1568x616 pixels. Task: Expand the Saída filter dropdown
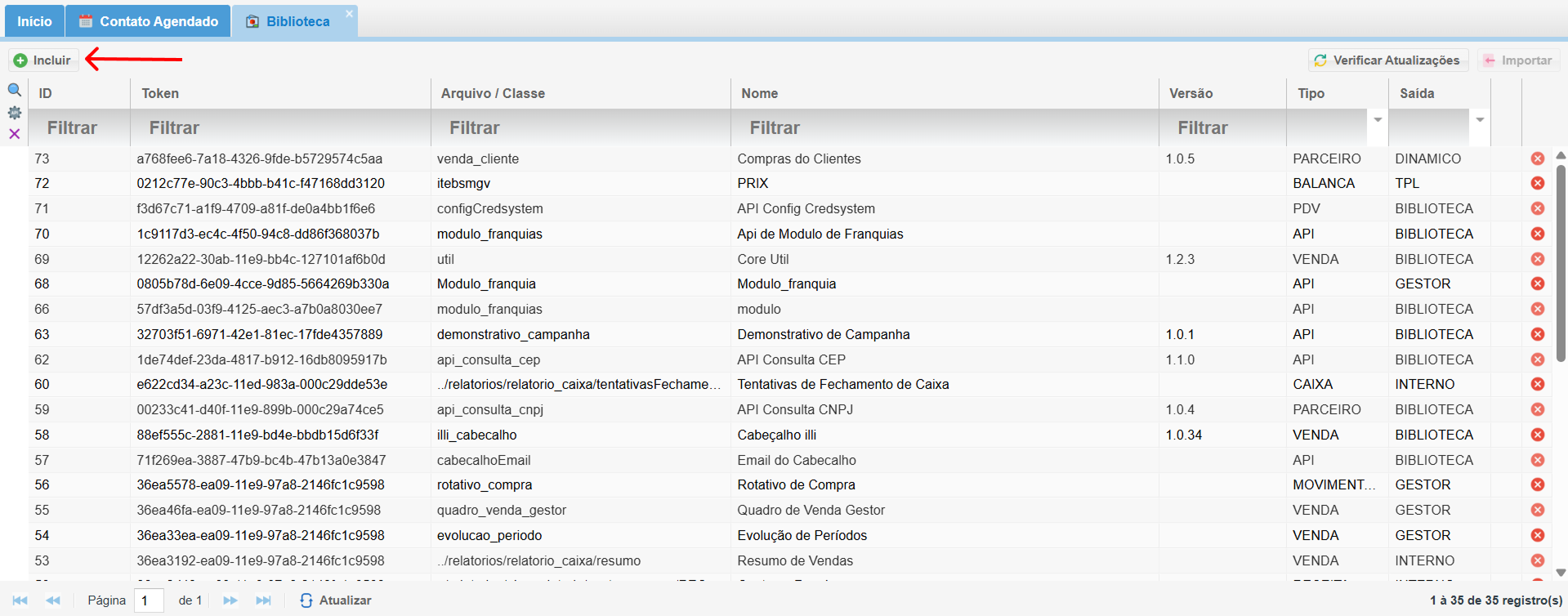click(1480, 120)
